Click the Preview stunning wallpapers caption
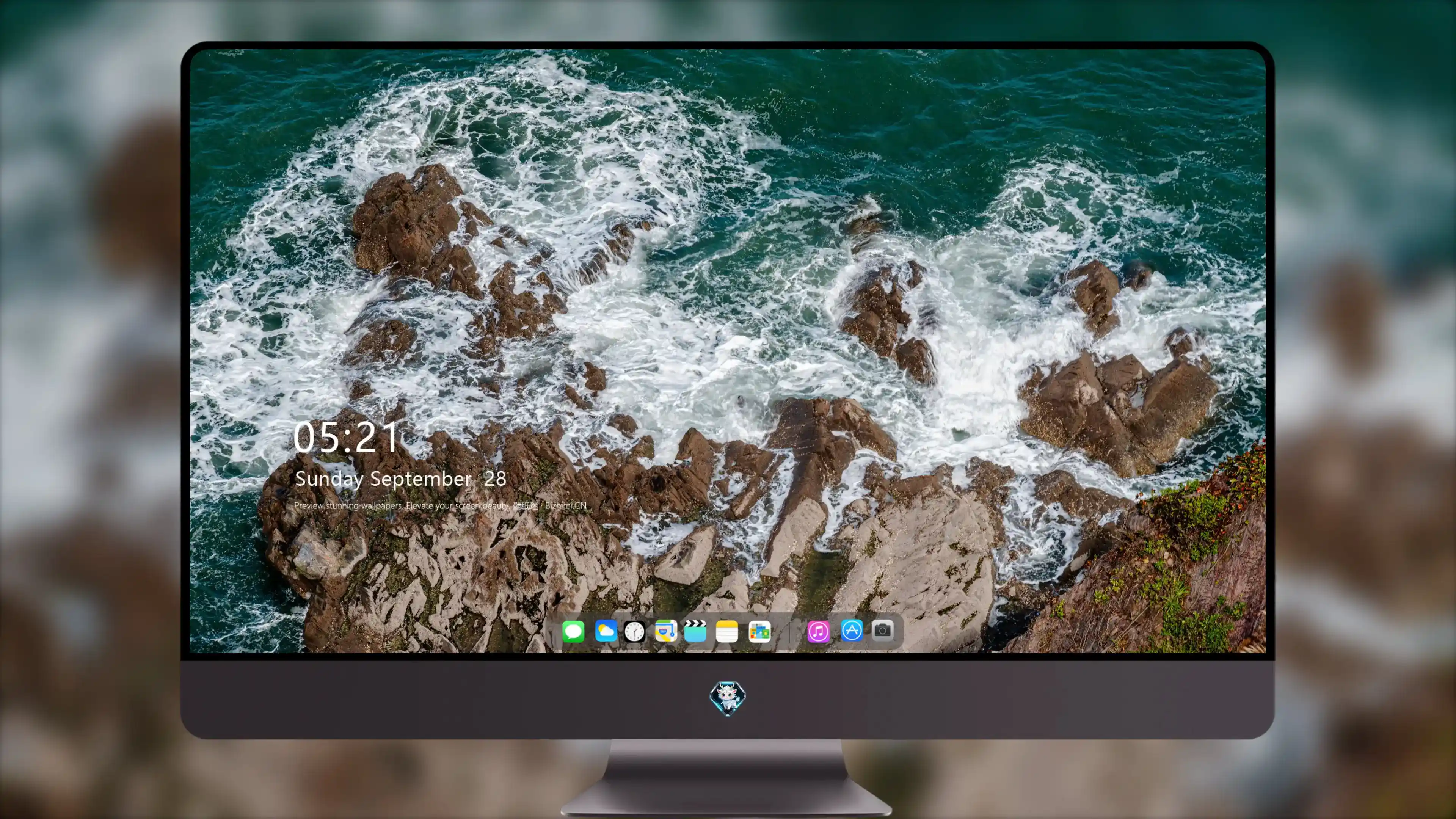Viewport: 1456px width, 819px height. click(440, 505)
